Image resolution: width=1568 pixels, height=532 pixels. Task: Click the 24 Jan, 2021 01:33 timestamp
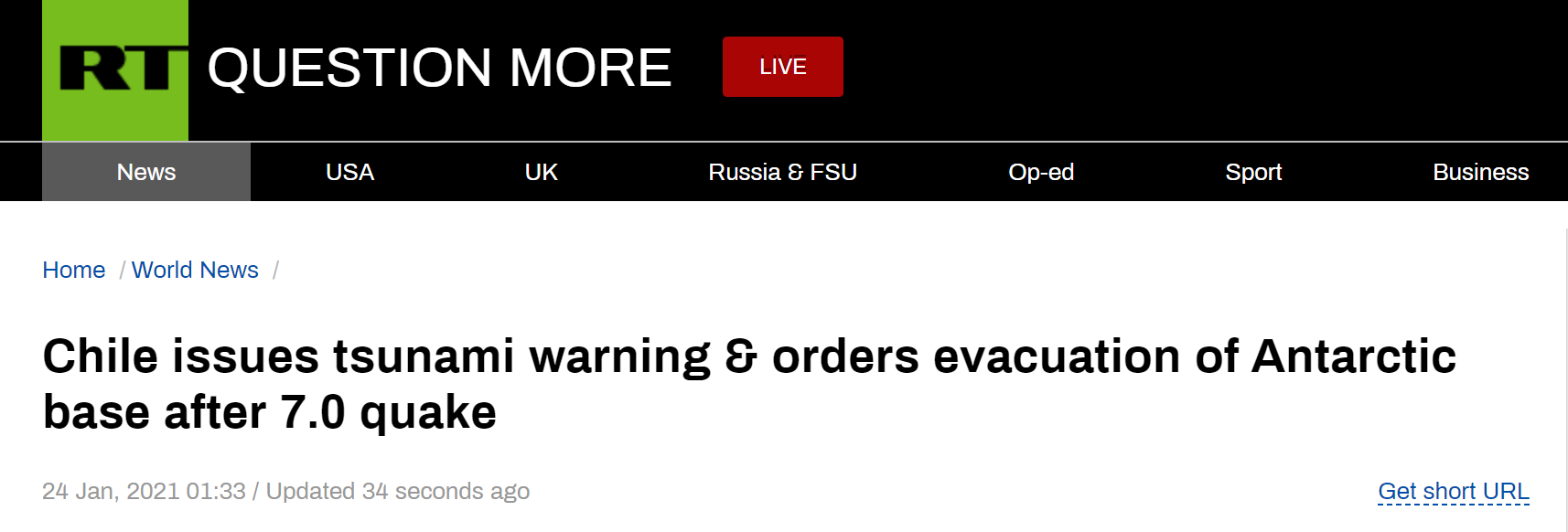point(144,492)
